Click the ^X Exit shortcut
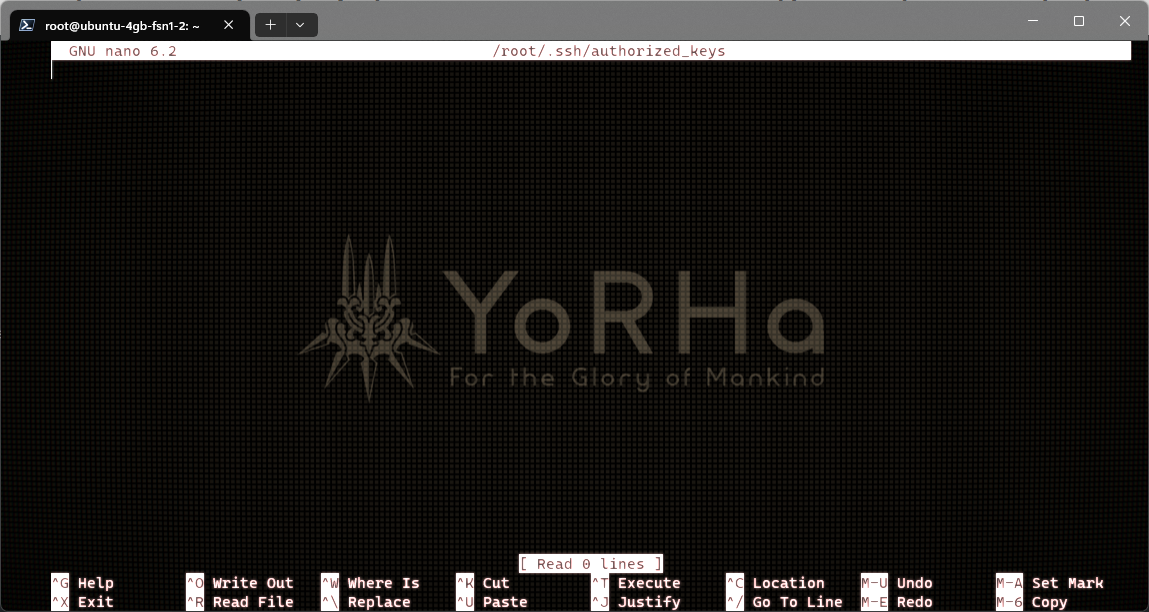Image resolution: width=1149 pixels, height=612 pixels. 83,602
